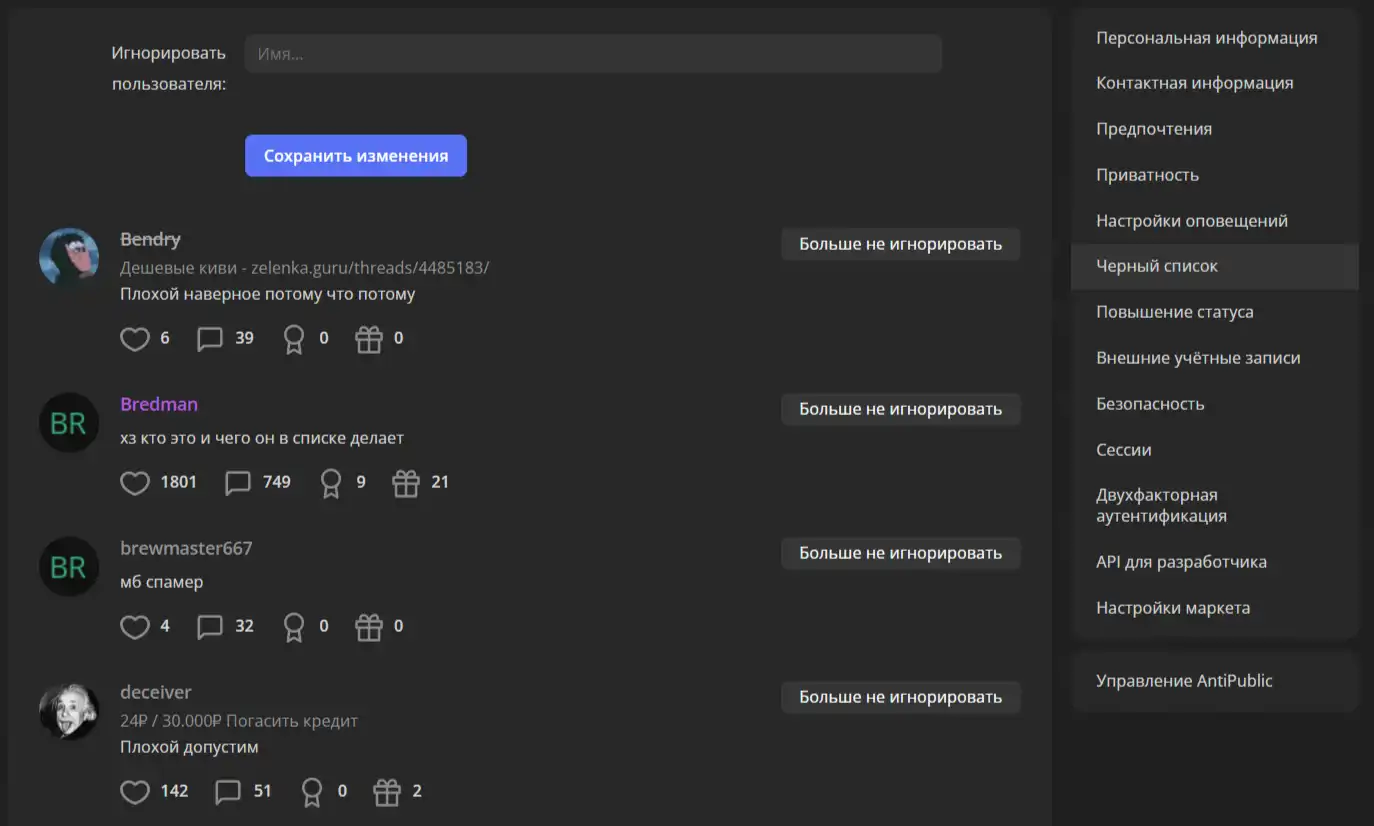Open Bredman's profile via username link
This screenshot has height=826, width=1374.
tap(159, 404)
